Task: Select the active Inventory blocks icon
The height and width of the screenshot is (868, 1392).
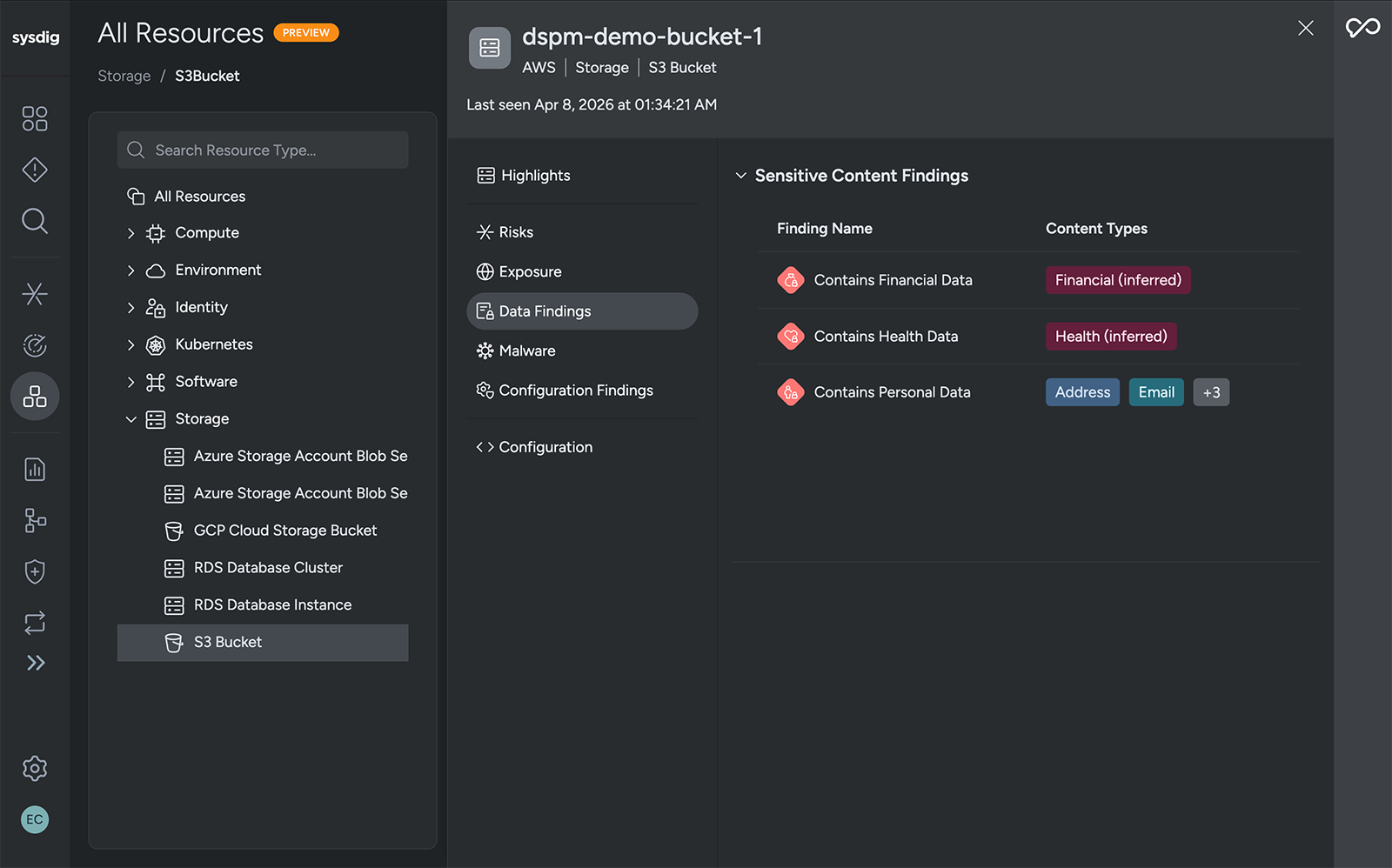Action: click(35, 397)
